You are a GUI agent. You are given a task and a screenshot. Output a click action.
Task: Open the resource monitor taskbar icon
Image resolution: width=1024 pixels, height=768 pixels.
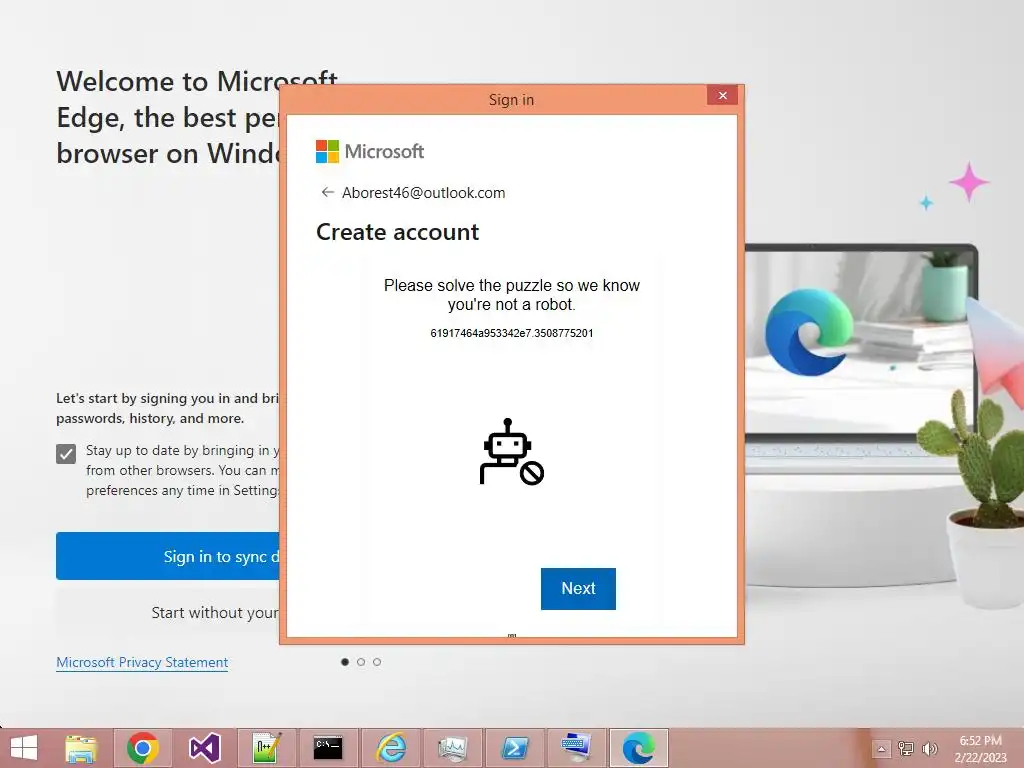[x=453, y=748]
